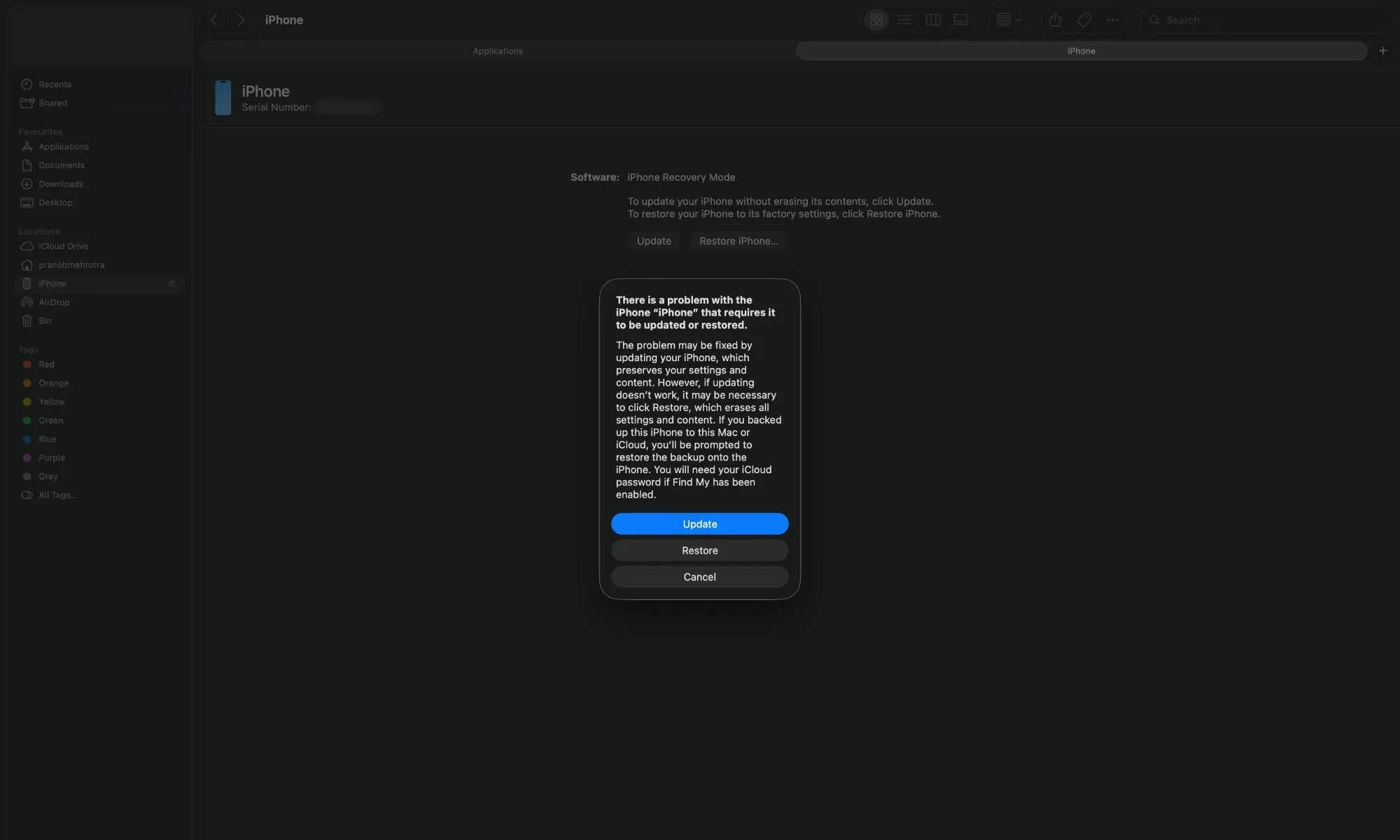
Task: Click the Search field
Action: click(1266, 20)
